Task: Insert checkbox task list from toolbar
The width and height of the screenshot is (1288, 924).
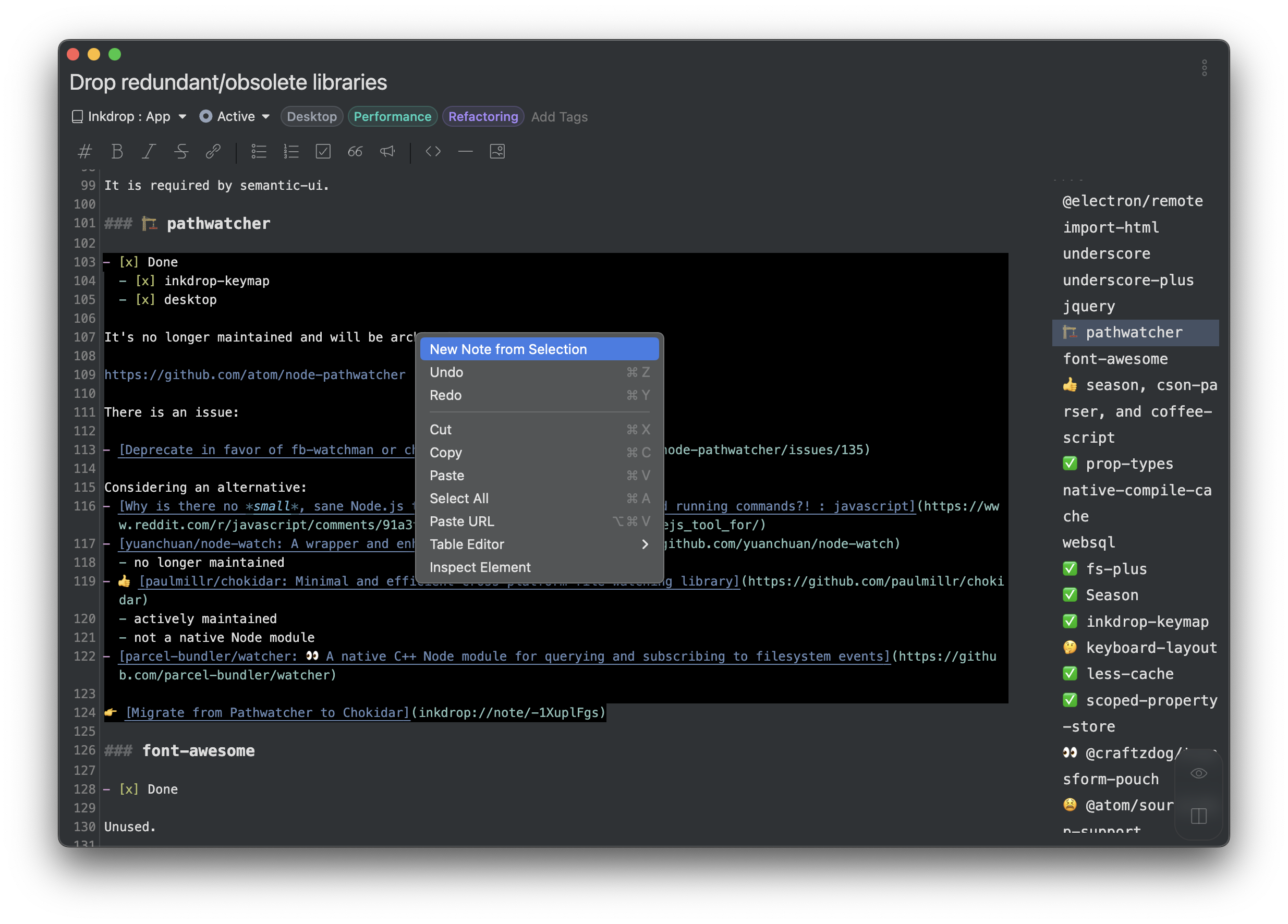Action: pos(323,152)
